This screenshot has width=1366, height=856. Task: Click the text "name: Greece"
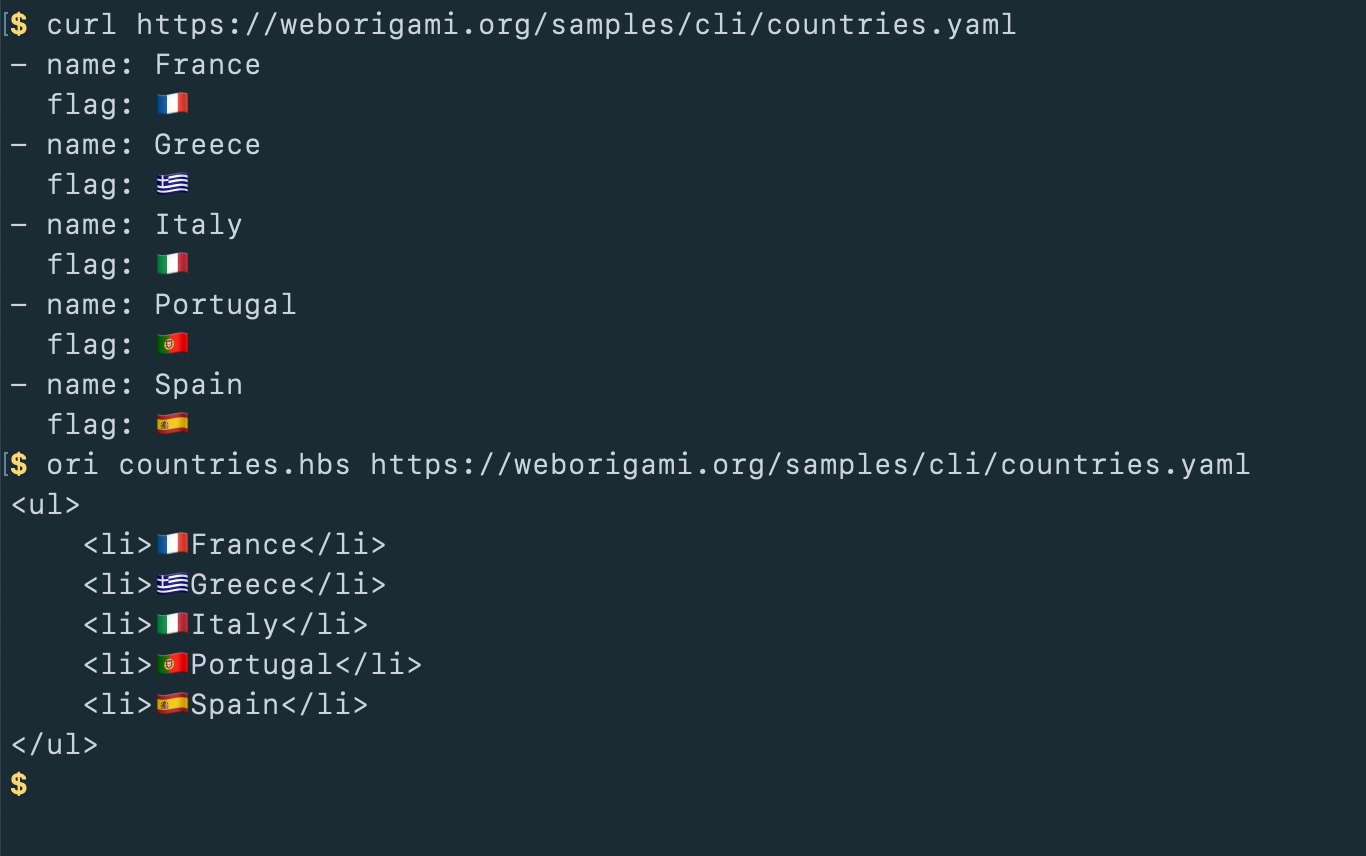pos(153,145)
